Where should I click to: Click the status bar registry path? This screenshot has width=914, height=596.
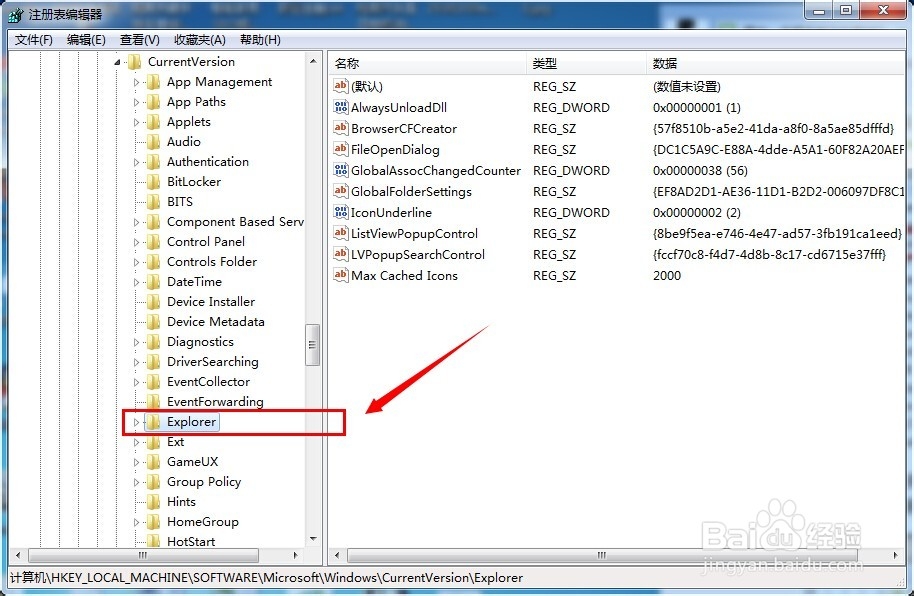click(x=266, y=578)
